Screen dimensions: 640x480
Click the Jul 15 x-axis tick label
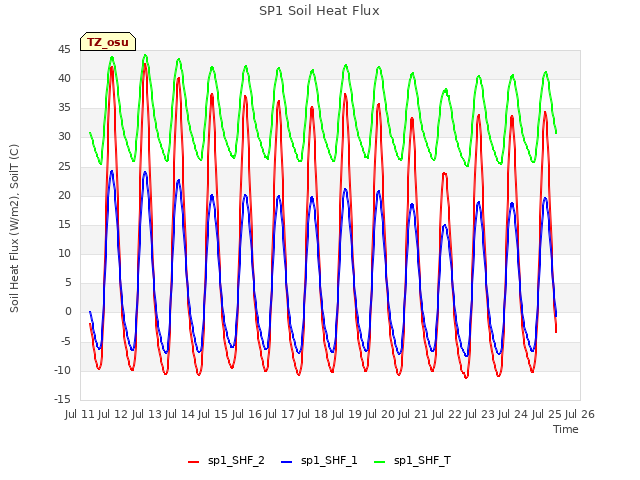click(213, 414)
